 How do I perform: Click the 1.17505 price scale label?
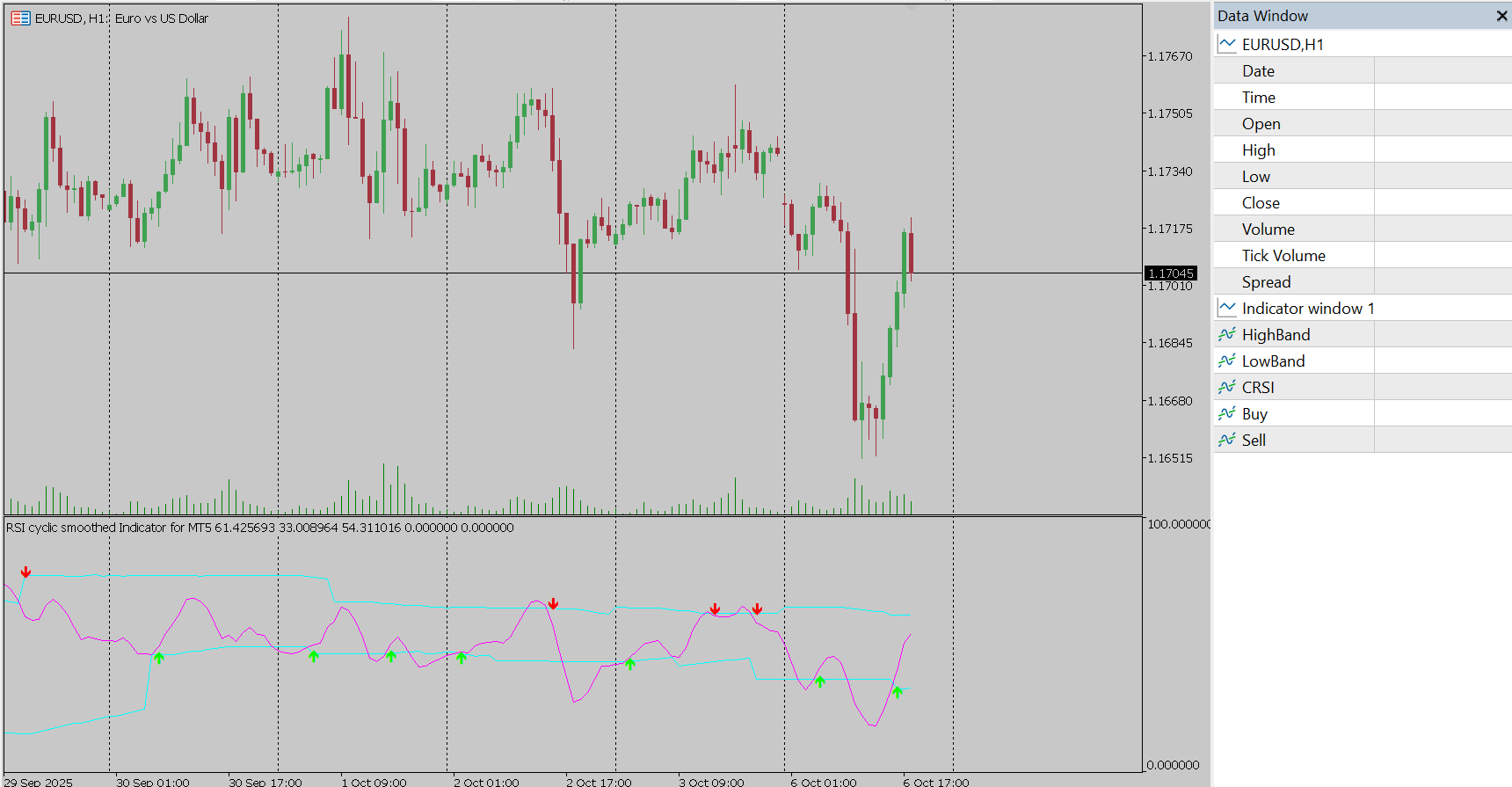point(1170,113)
